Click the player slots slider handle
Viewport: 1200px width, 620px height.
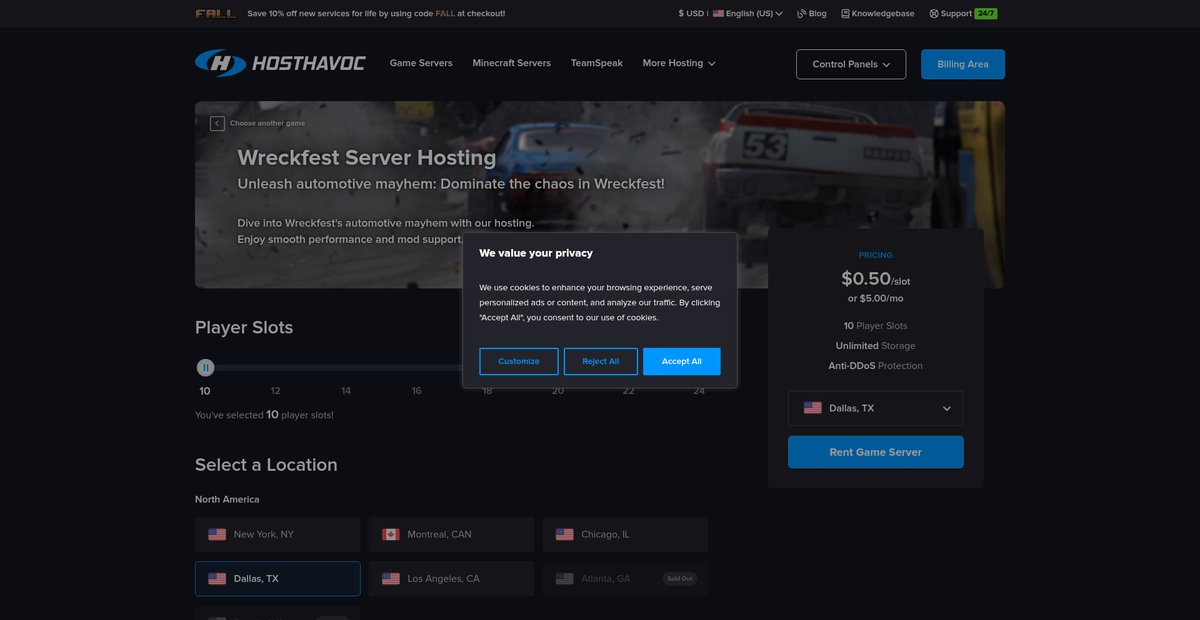coord(205,368)
